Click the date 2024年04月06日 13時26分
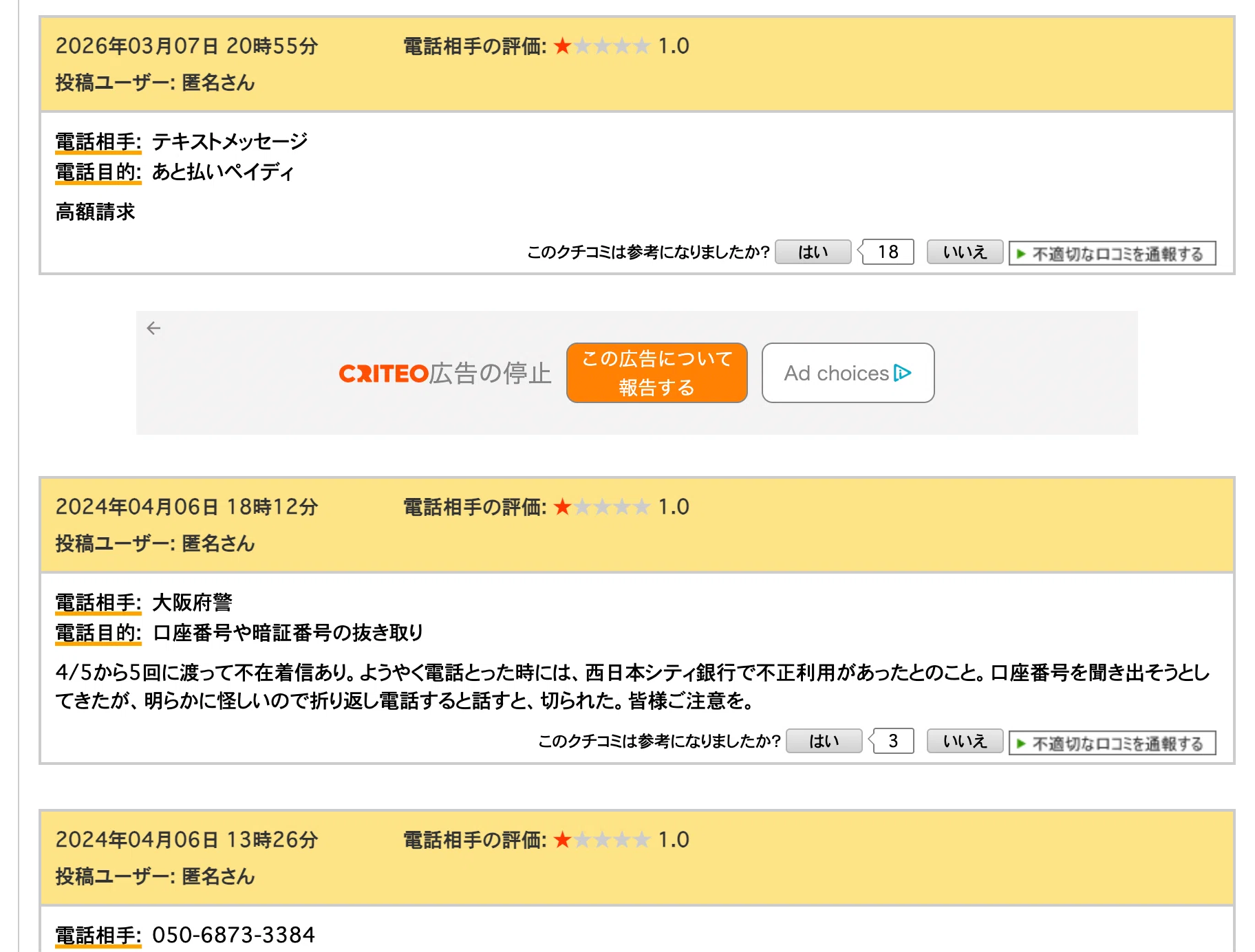This screenshot has height=952, width=1255. point(186,840)
